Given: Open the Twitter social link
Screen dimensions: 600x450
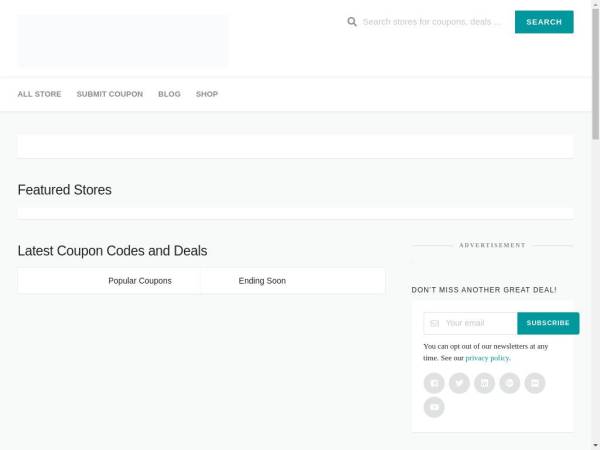Looking at the screenshot, I should coord(459,383).
